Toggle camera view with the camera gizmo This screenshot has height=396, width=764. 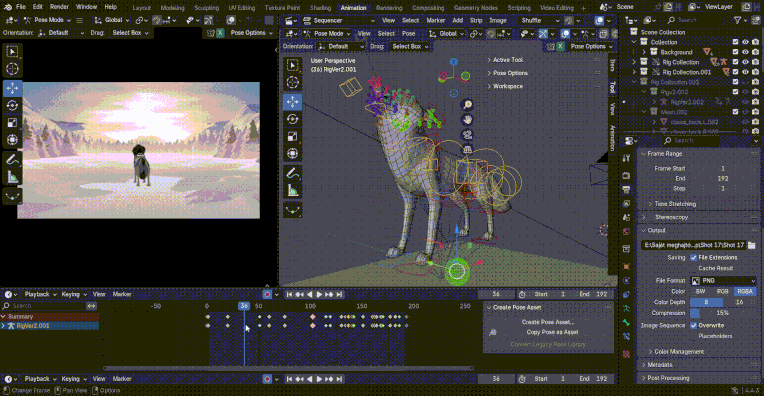click(467, 135)
